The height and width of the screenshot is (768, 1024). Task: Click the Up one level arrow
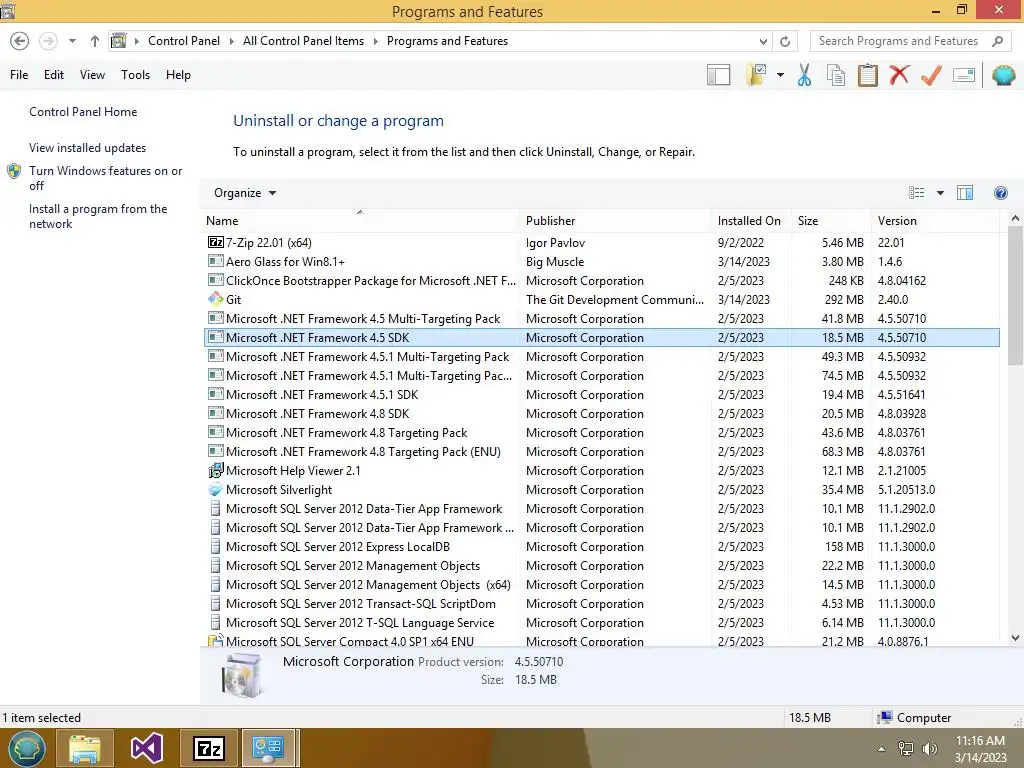click(x=95, y=41)
